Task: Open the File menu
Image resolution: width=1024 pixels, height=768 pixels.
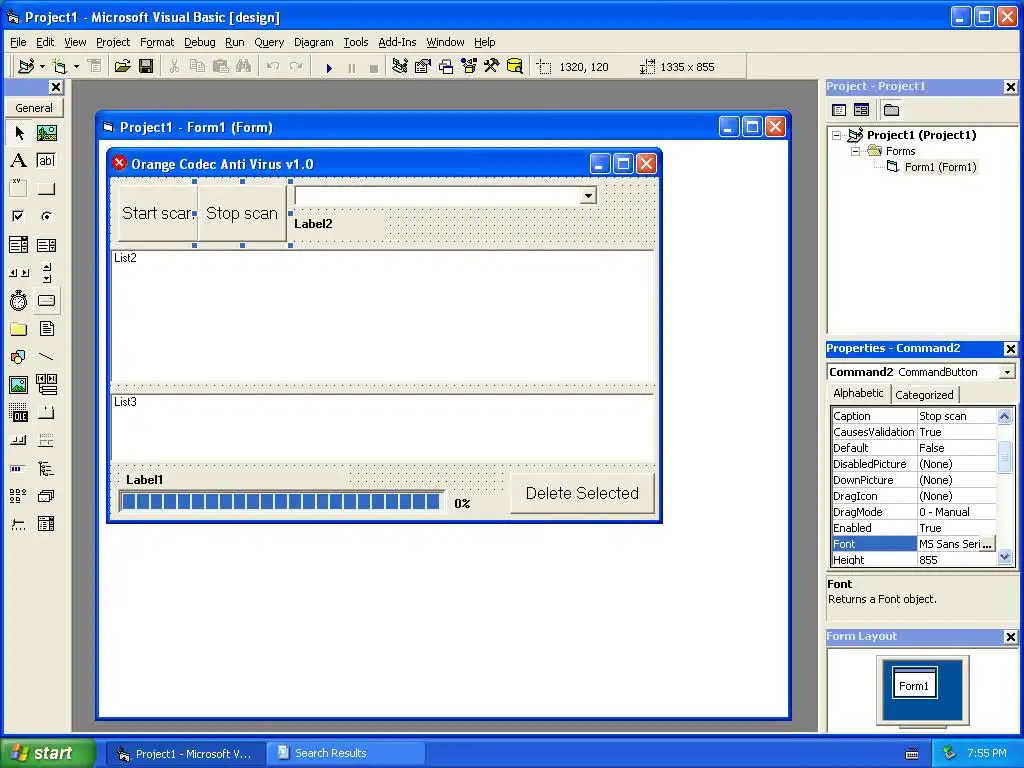Action: tap(18, 42)
